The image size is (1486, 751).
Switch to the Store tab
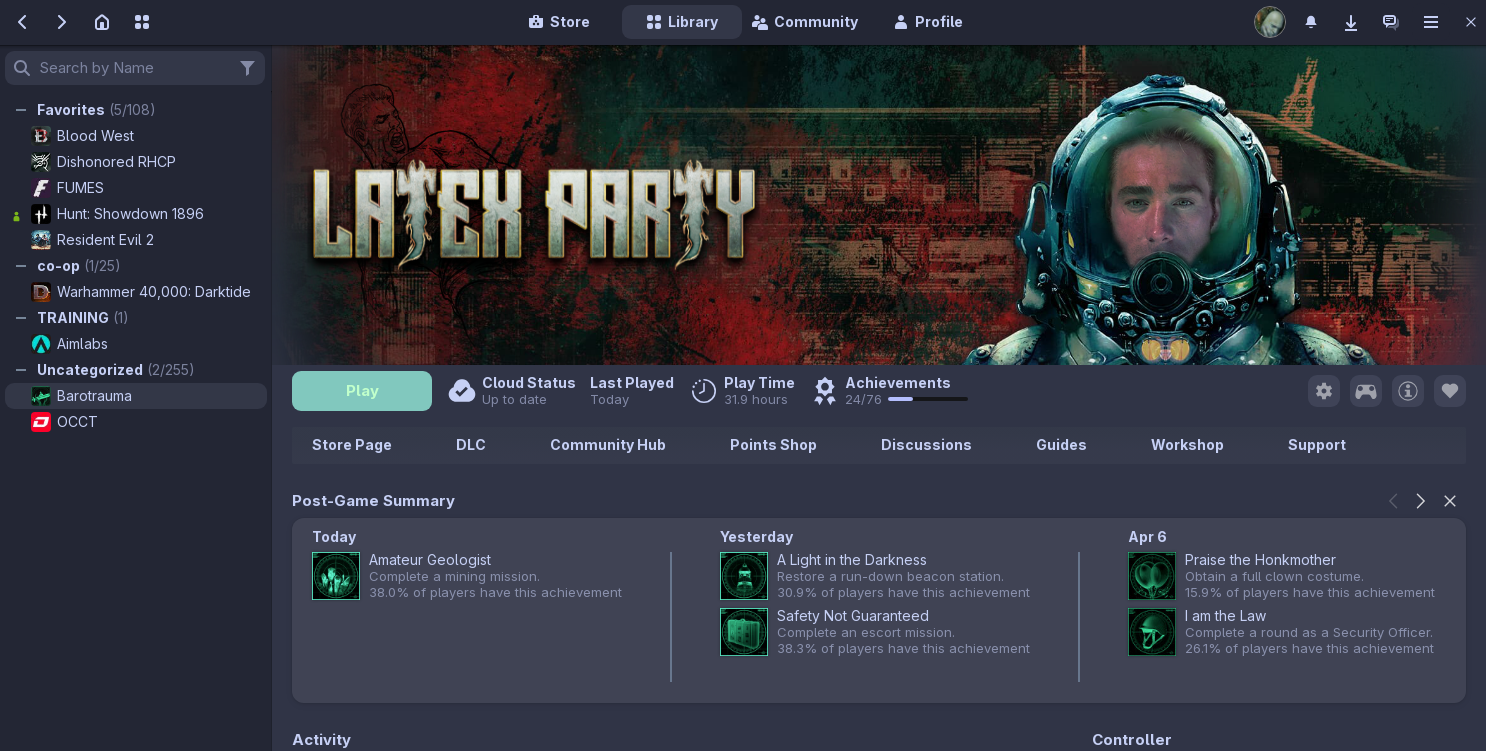coord(559,22)
